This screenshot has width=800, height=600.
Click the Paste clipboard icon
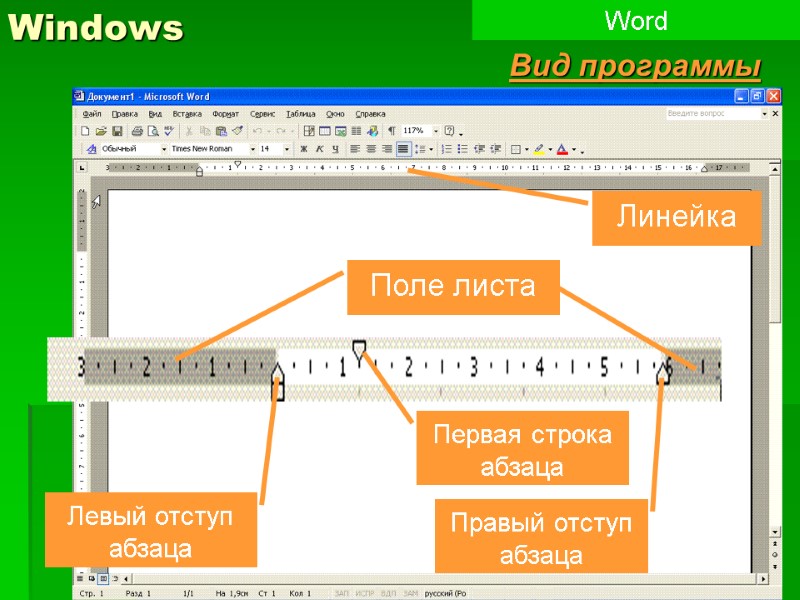(221, 131)
